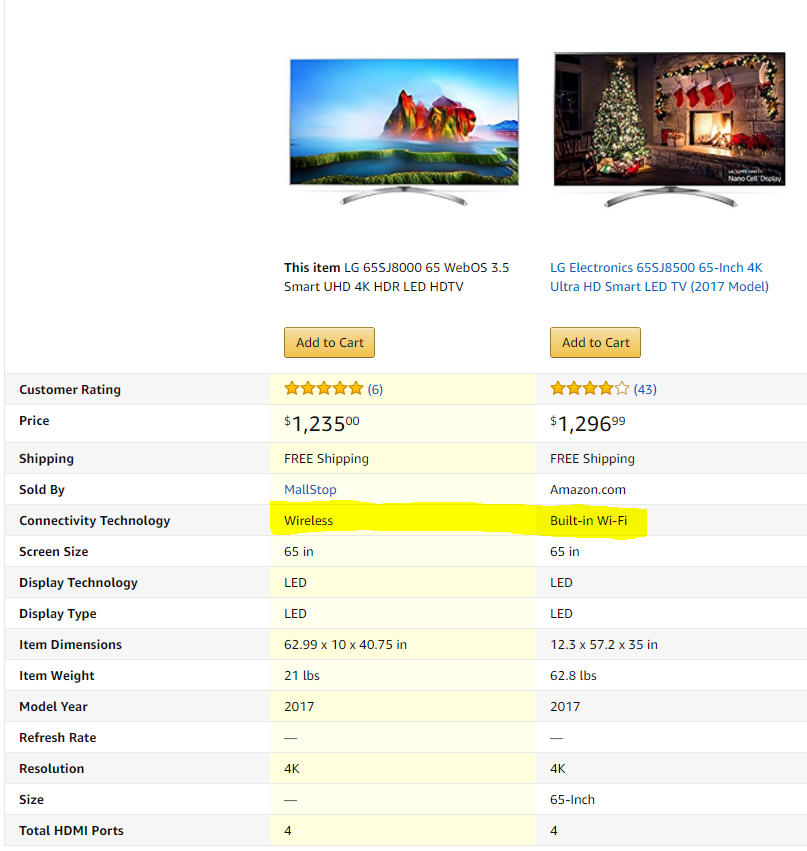Open the LG 65SJ8000 TV product image
807x851 pixels.
click(404, 132)
